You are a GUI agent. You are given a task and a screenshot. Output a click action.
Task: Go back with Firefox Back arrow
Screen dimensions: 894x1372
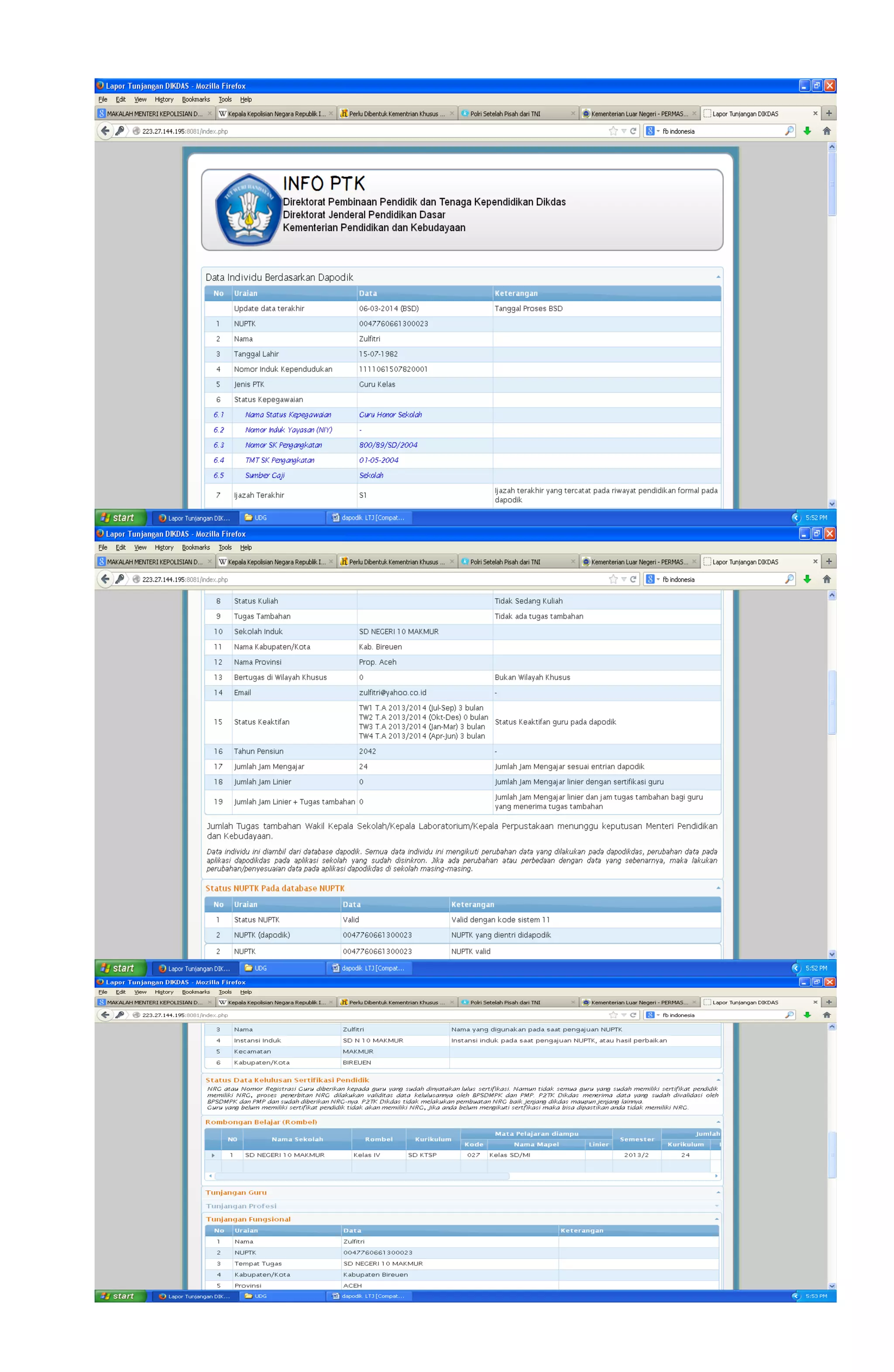105,131
